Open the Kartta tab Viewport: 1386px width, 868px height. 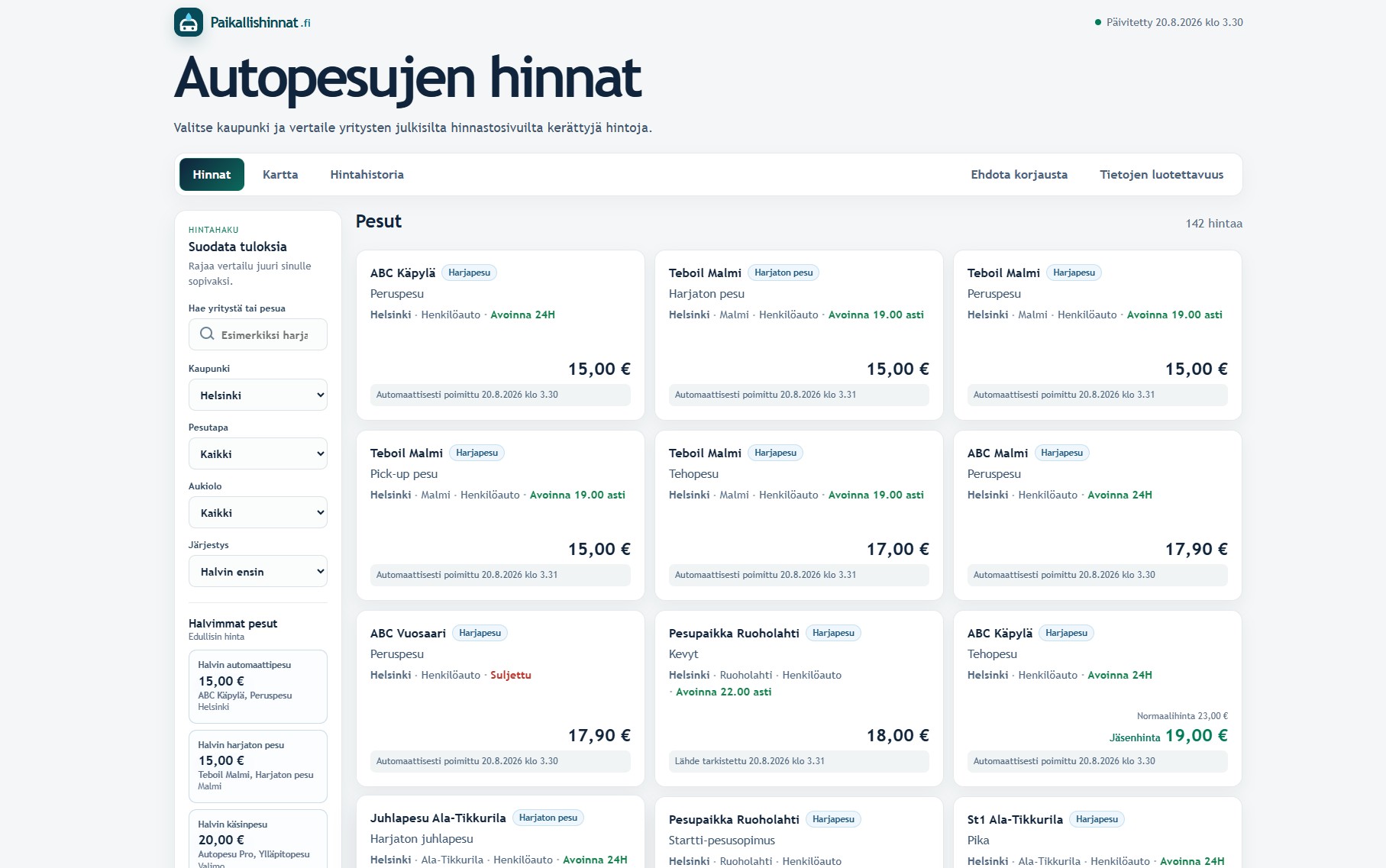[x=280, y=174]
